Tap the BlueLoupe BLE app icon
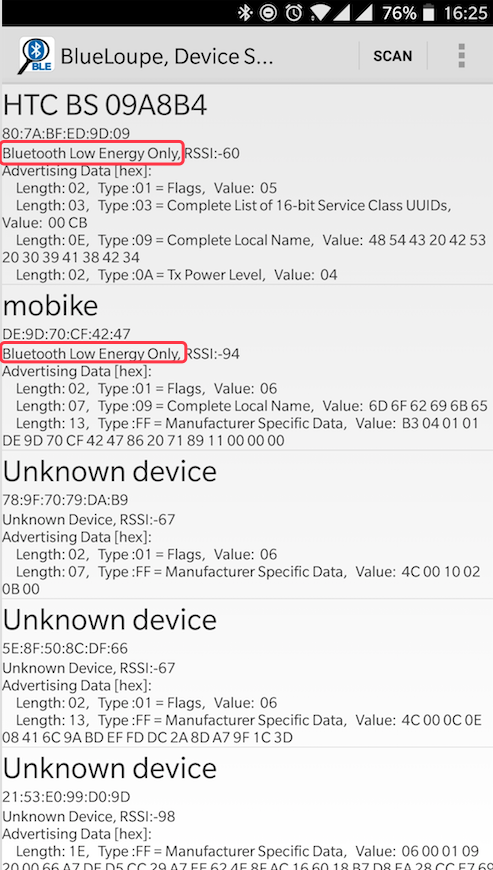 [x=37, y=55]
